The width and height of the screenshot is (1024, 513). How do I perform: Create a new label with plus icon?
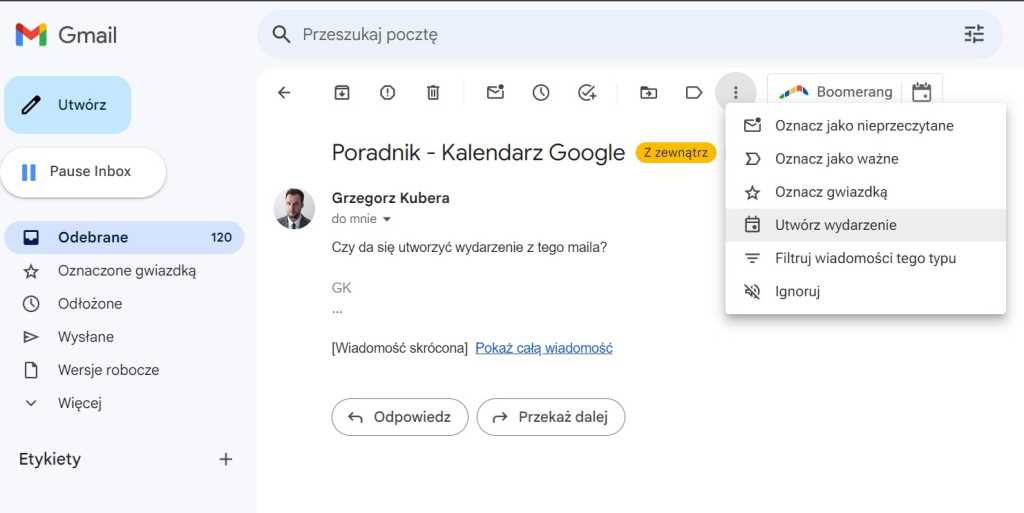point(226,459)
